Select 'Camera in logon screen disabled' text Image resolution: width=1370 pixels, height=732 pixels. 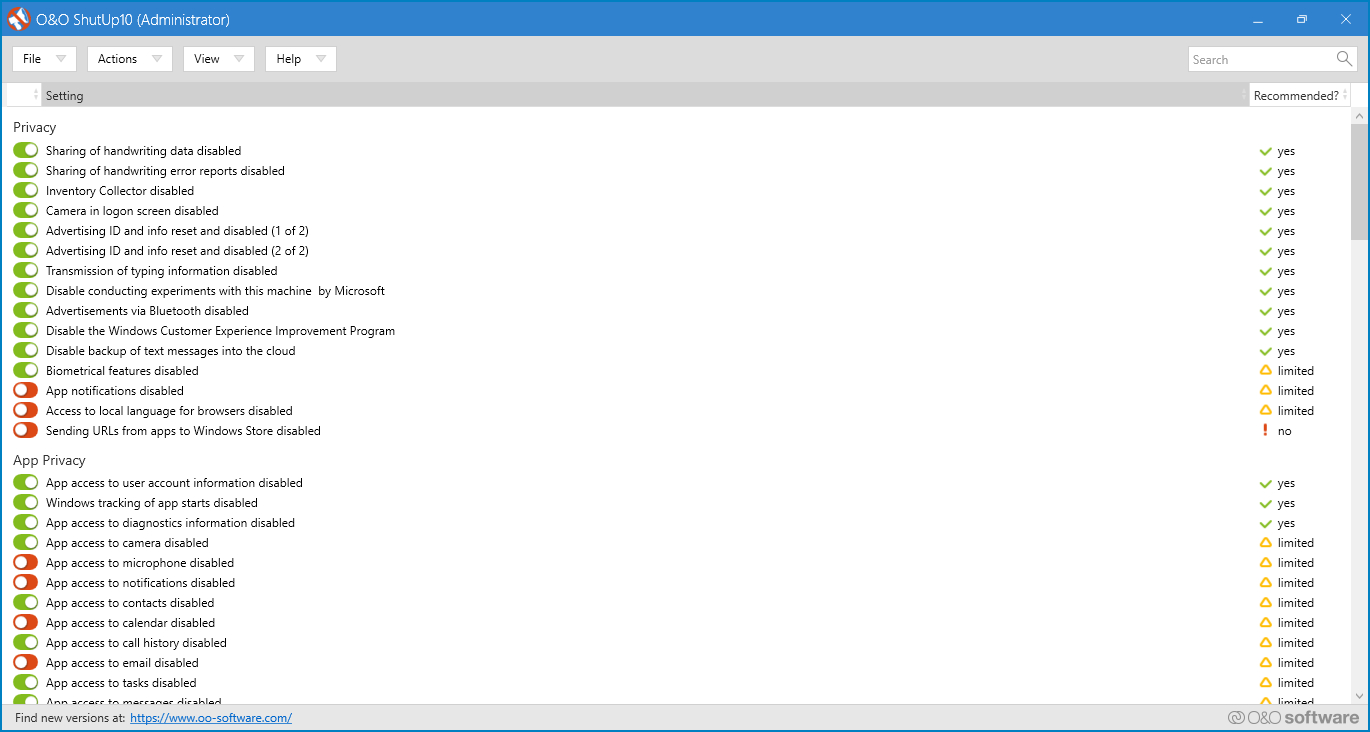click(x=132, y=211)
